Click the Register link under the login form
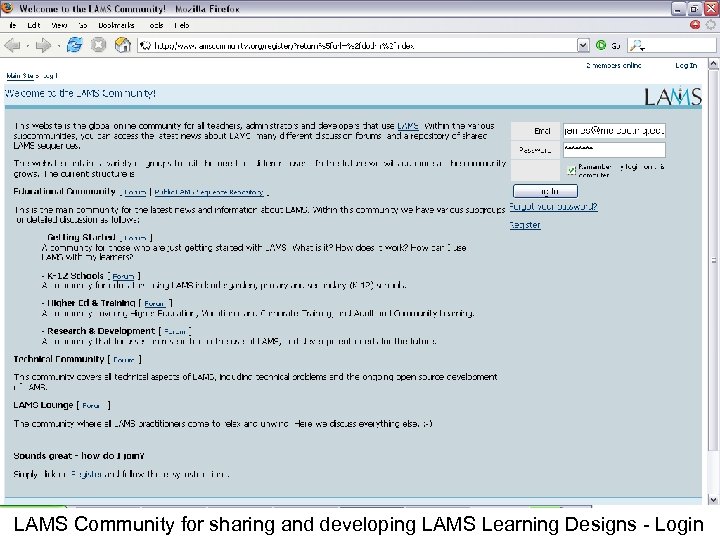This screenshot has height=540, width=720. pos(525,225)
